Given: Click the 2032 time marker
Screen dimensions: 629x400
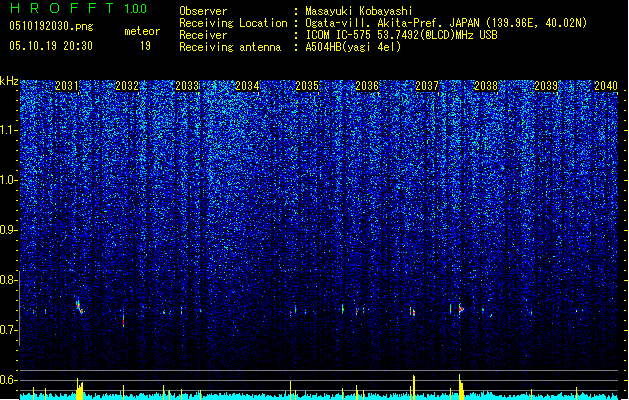Looking at the screenshot, I should tap(127, 86).
